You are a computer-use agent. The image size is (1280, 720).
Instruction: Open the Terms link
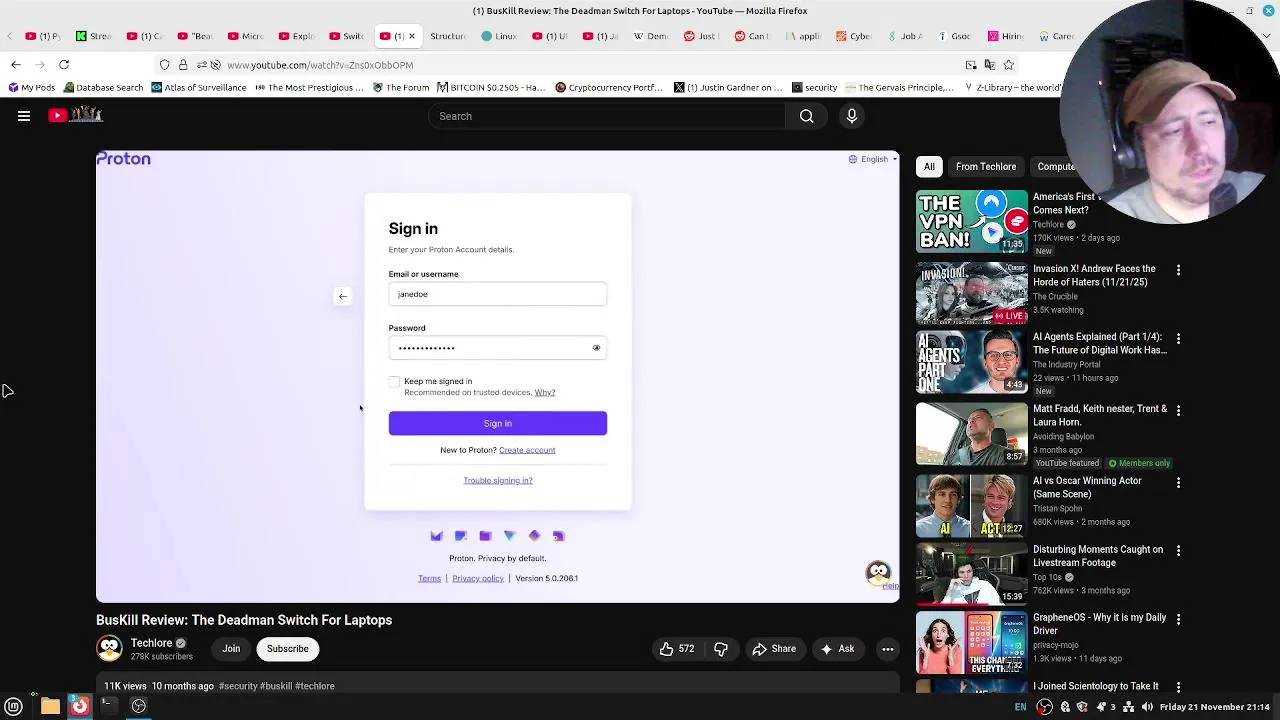click(x=429, y=578)
